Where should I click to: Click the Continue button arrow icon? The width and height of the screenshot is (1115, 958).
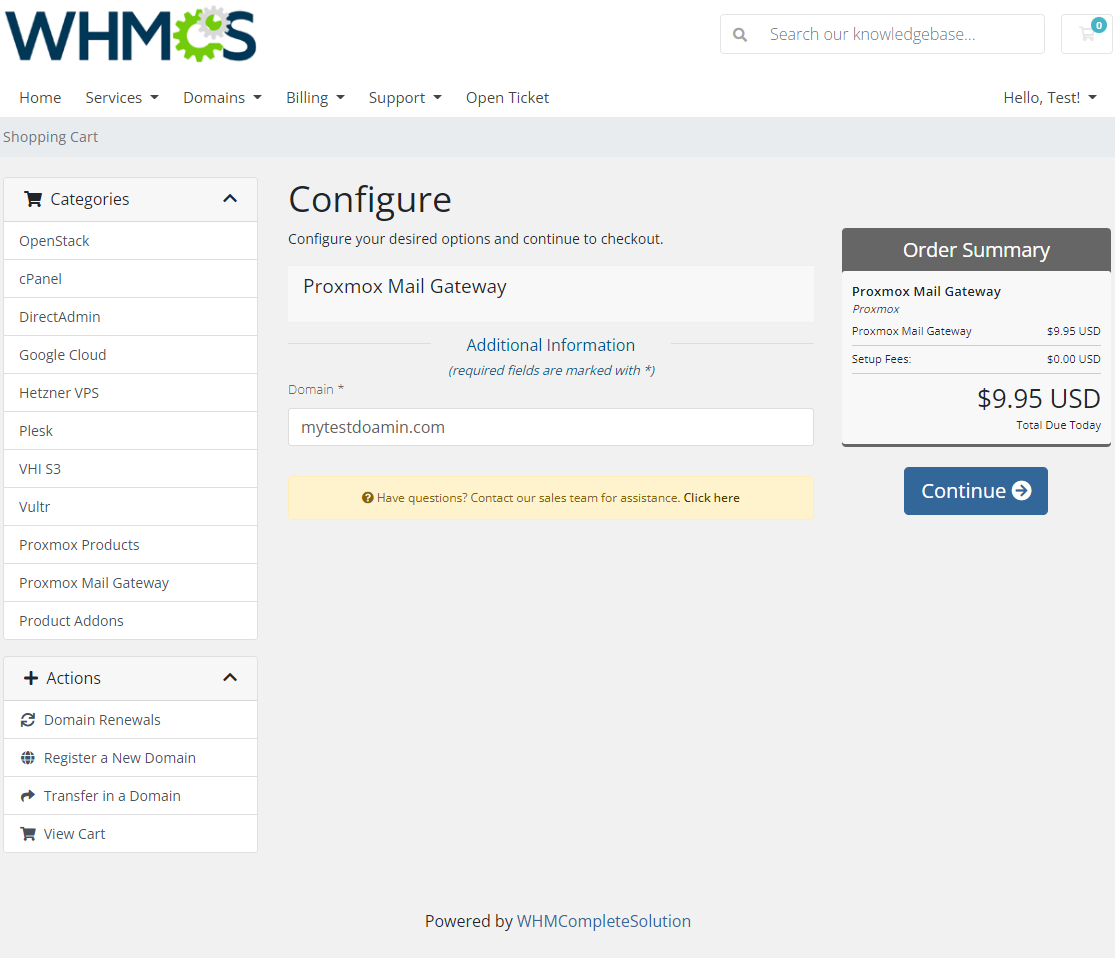point(1021,491)
